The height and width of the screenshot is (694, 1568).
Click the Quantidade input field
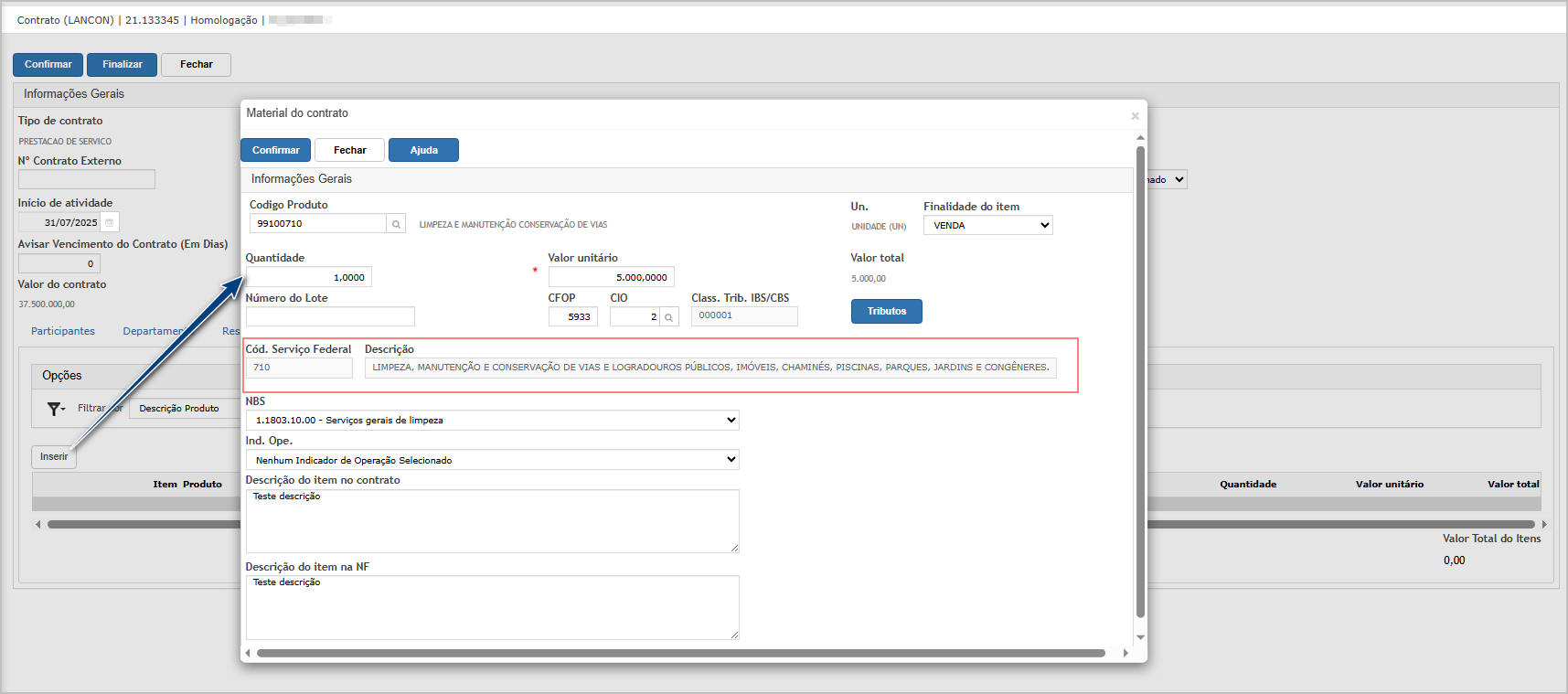pyautogui.click(x=309, y=277)
